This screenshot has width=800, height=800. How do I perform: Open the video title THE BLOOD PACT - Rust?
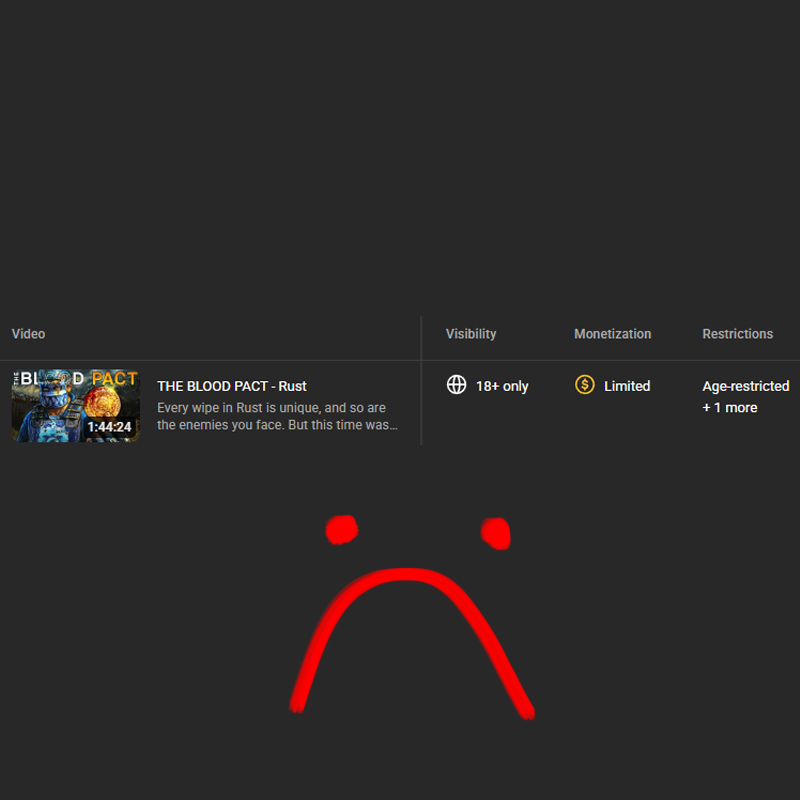(x=232, y=386)
